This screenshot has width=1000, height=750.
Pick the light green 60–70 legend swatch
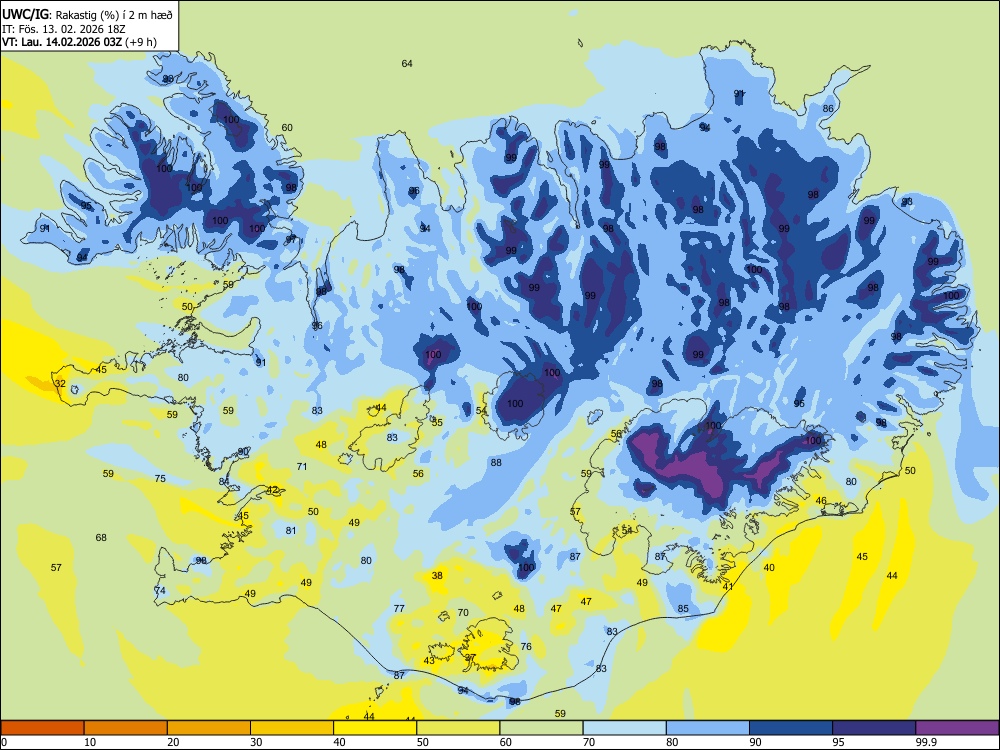tap(541, 728)
